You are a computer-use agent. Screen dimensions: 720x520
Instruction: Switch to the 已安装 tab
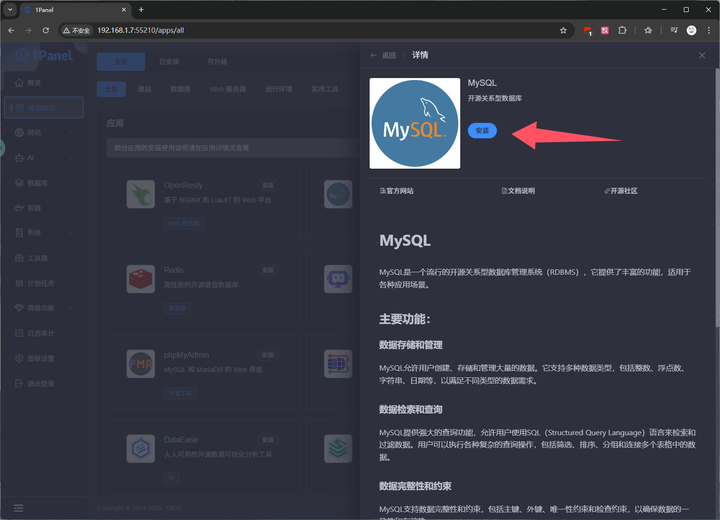[169, 62]
